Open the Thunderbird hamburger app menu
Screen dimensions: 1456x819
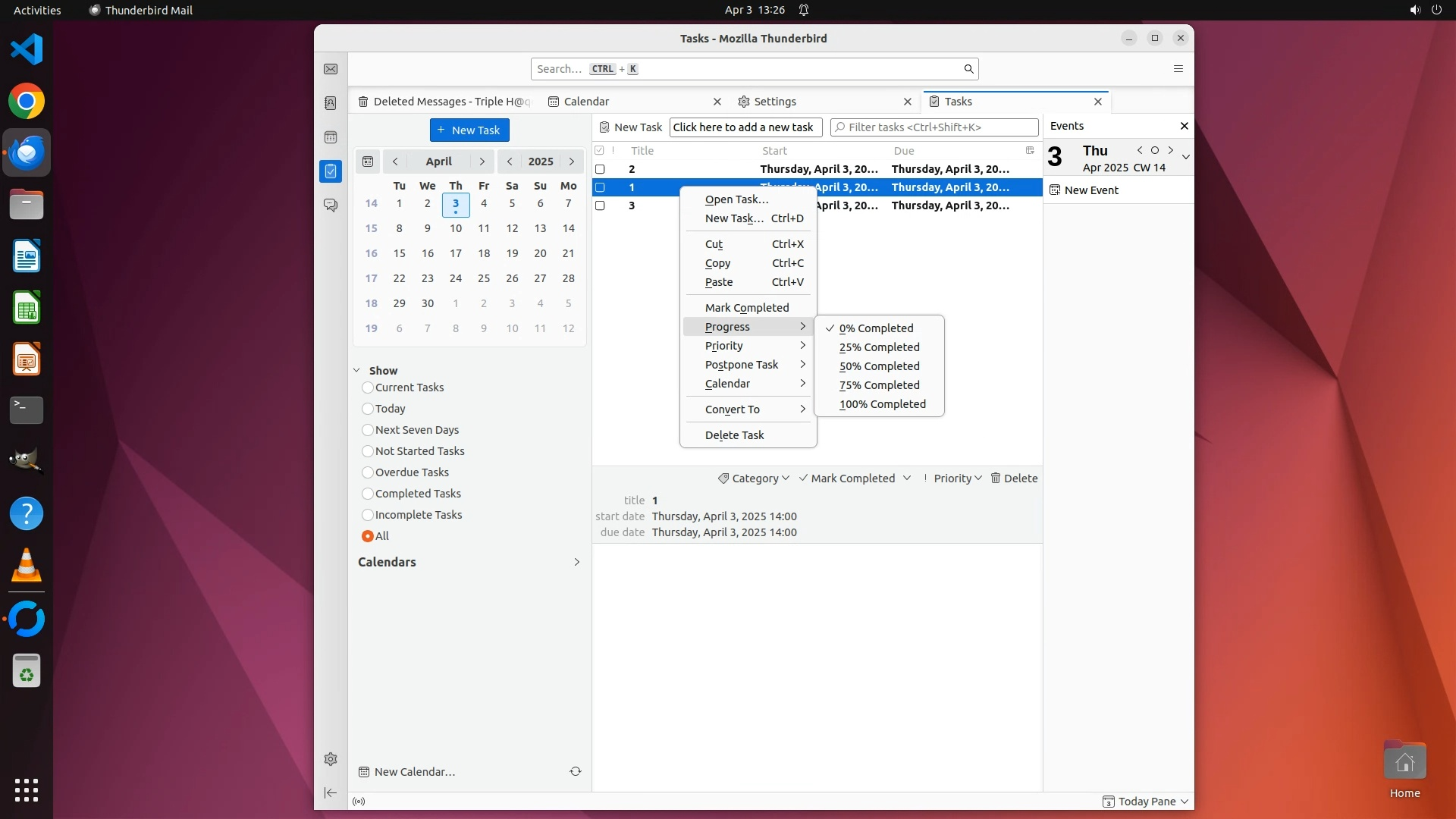tap(1178, 69)
